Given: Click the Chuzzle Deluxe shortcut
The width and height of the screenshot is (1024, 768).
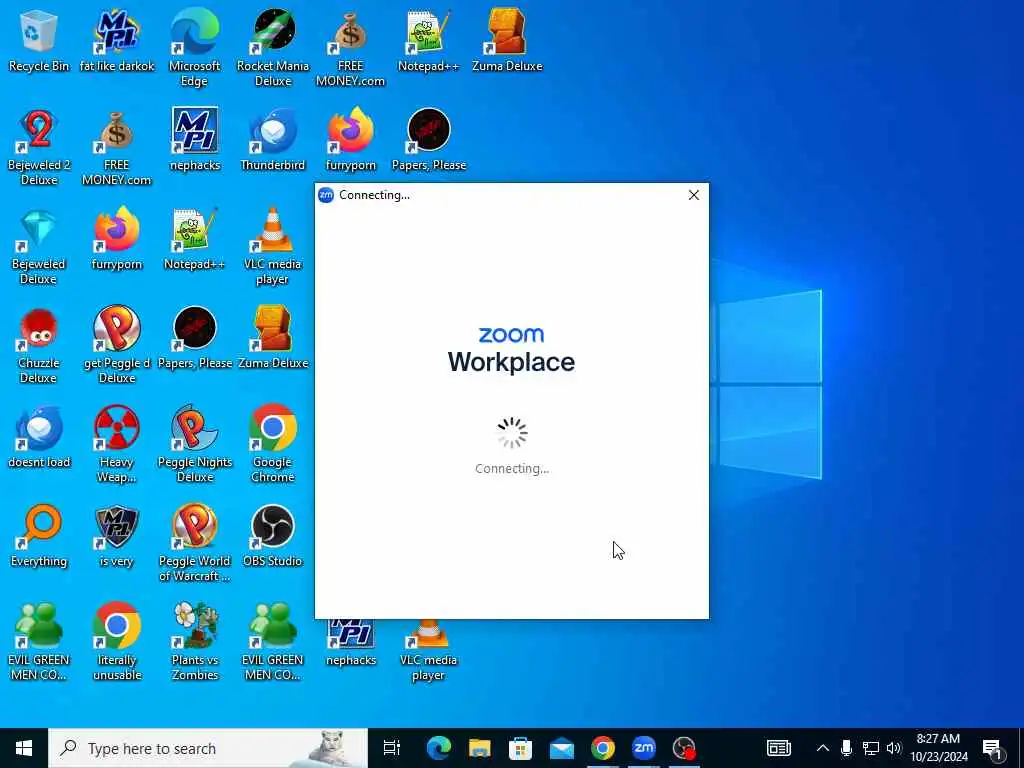Looking at the screenshot, I should [39, 345].
